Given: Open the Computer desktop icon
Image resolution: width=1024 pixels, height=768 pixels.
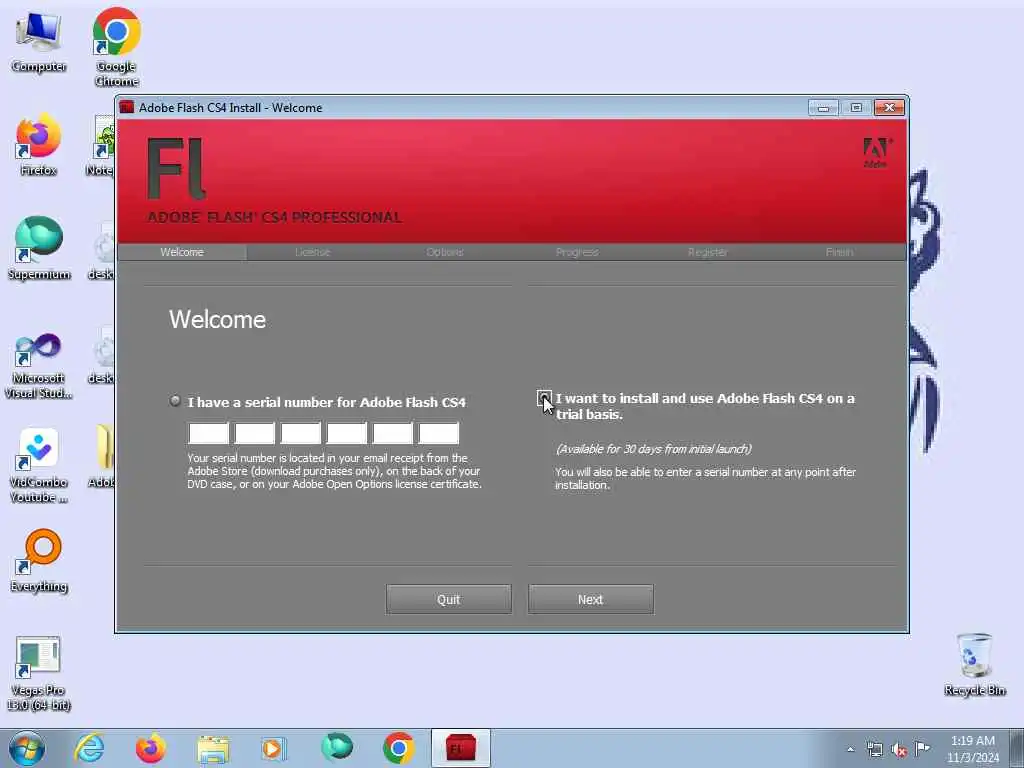Looking at the screenshot, I should coord(39,42).
